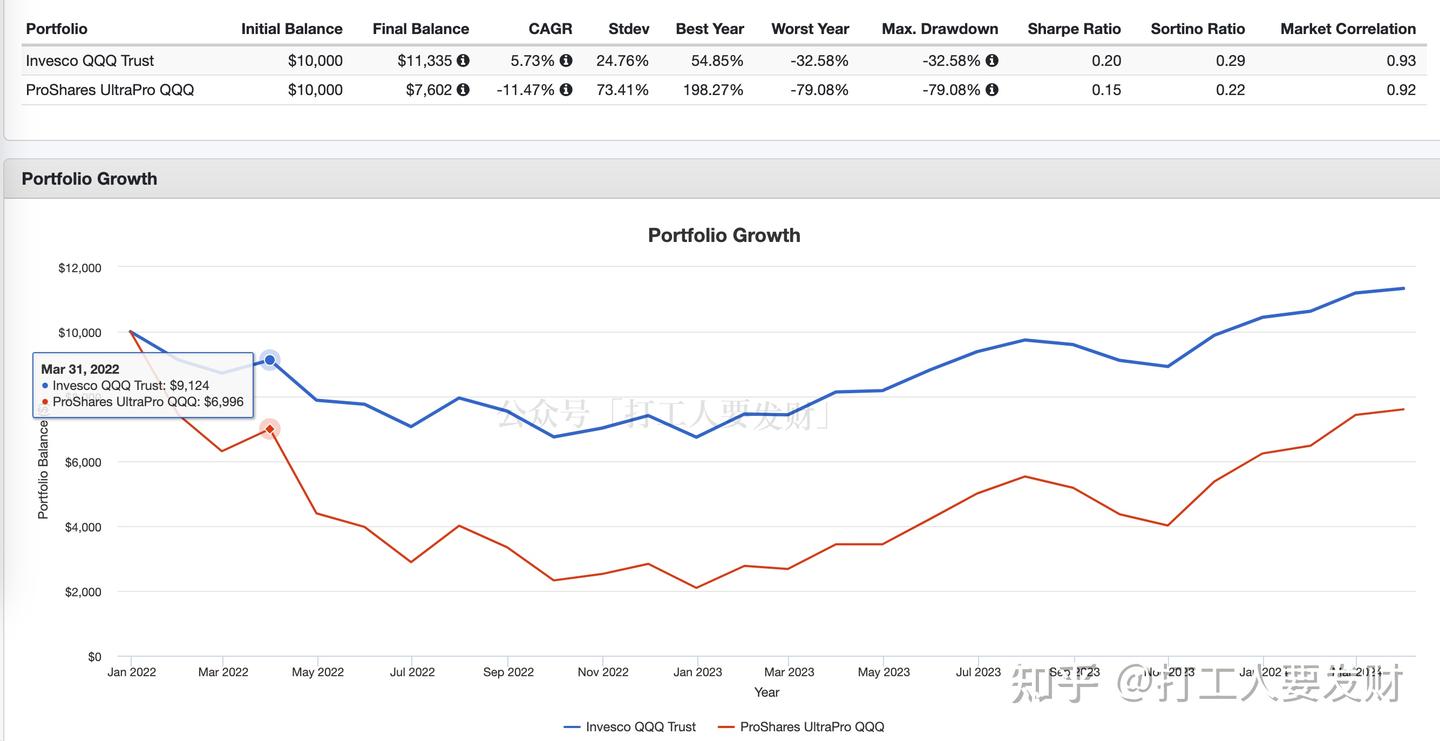
Task: Click the blue line swatch in legend
Action: coord(572,727)
